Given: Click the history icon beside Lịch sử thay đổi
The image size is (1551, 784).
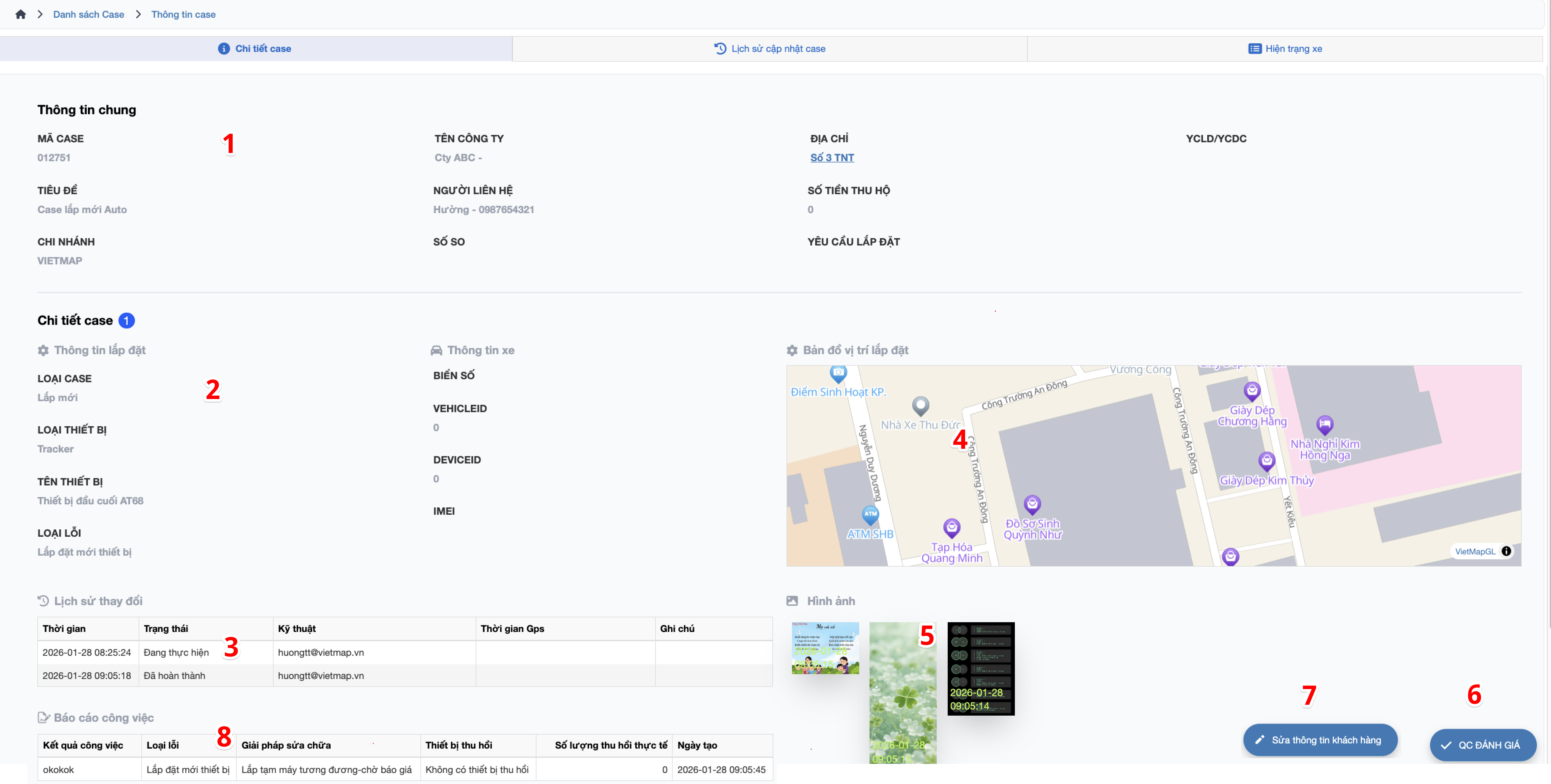Looking at the screenshot, I should click(x=43, y=600).
